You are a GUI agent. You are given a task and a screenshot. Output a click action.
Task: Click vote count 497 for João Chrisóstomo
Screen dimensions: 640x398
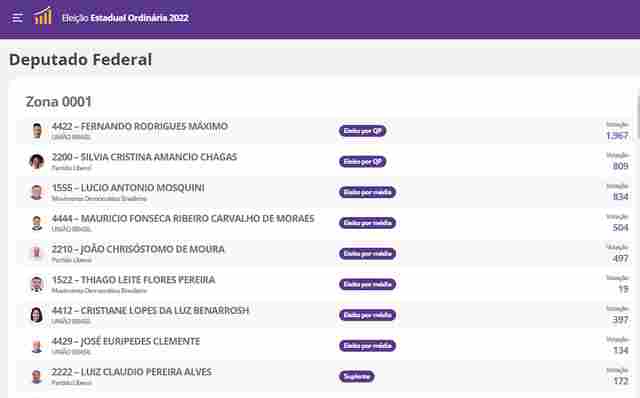tap(620, 258)
